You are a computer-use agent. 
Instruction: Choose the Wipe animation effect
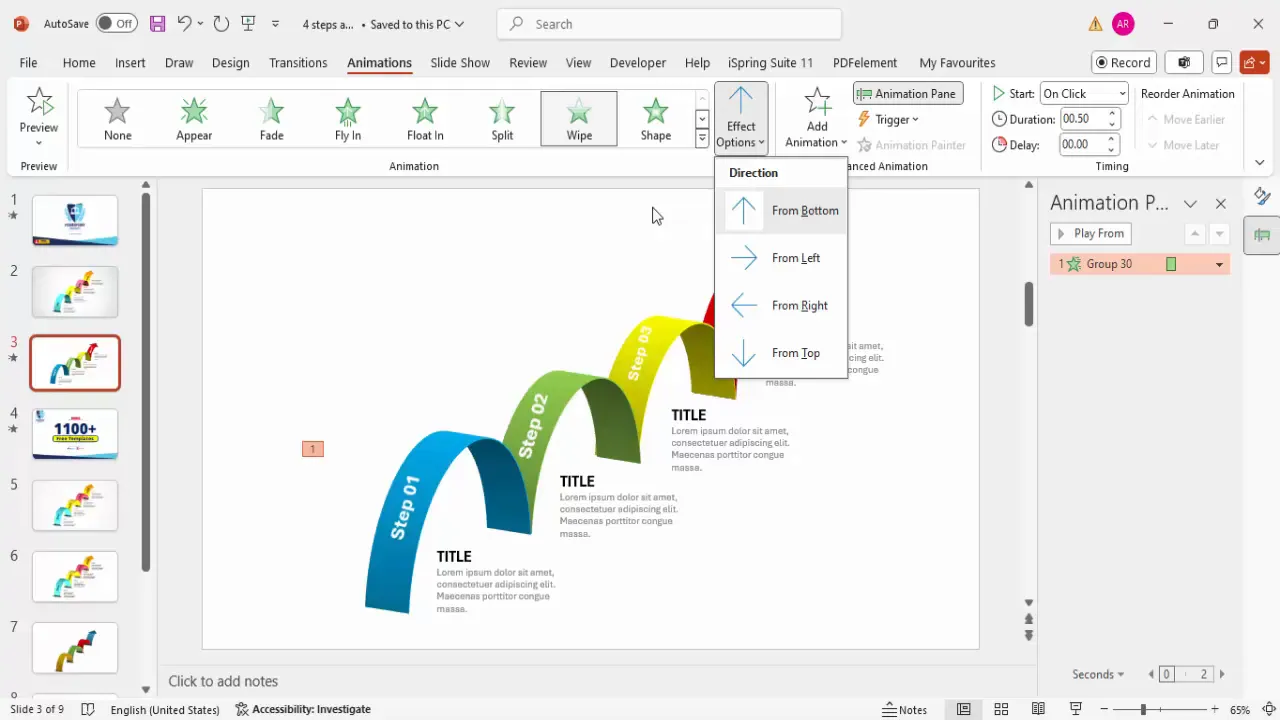coord(579,119)
